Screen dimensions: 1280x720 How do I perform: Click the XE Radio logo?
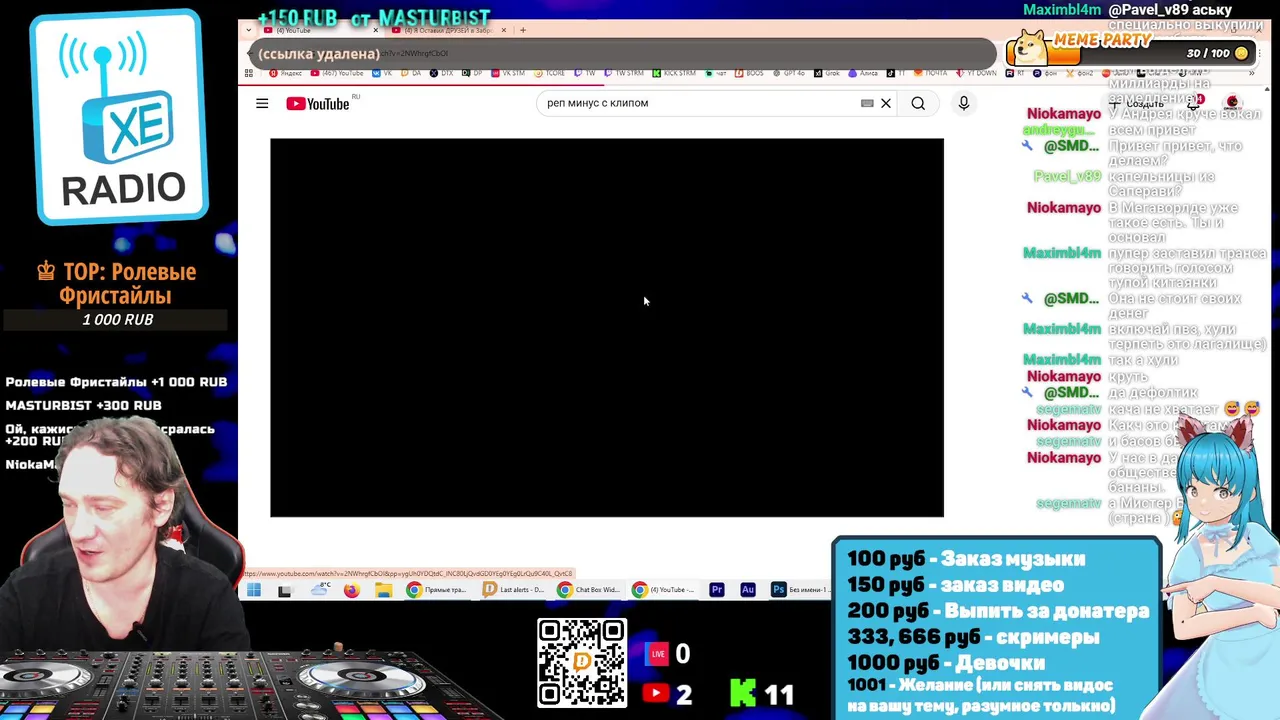click(121, 117)
